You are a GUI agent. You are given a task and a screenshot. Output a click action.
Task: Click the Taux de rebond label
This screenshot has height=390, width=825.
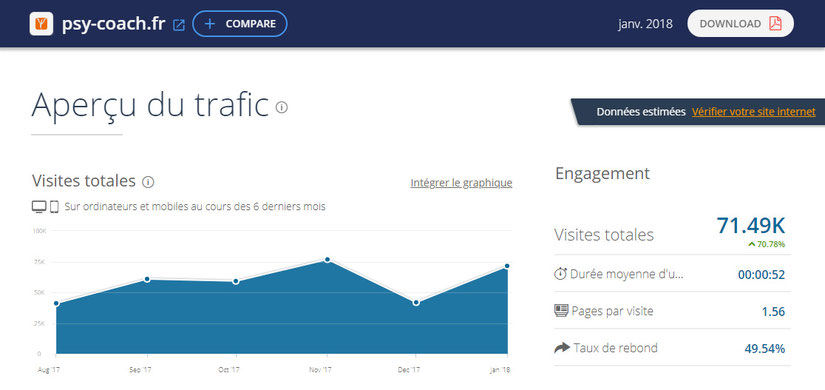[x=616, y=348]
